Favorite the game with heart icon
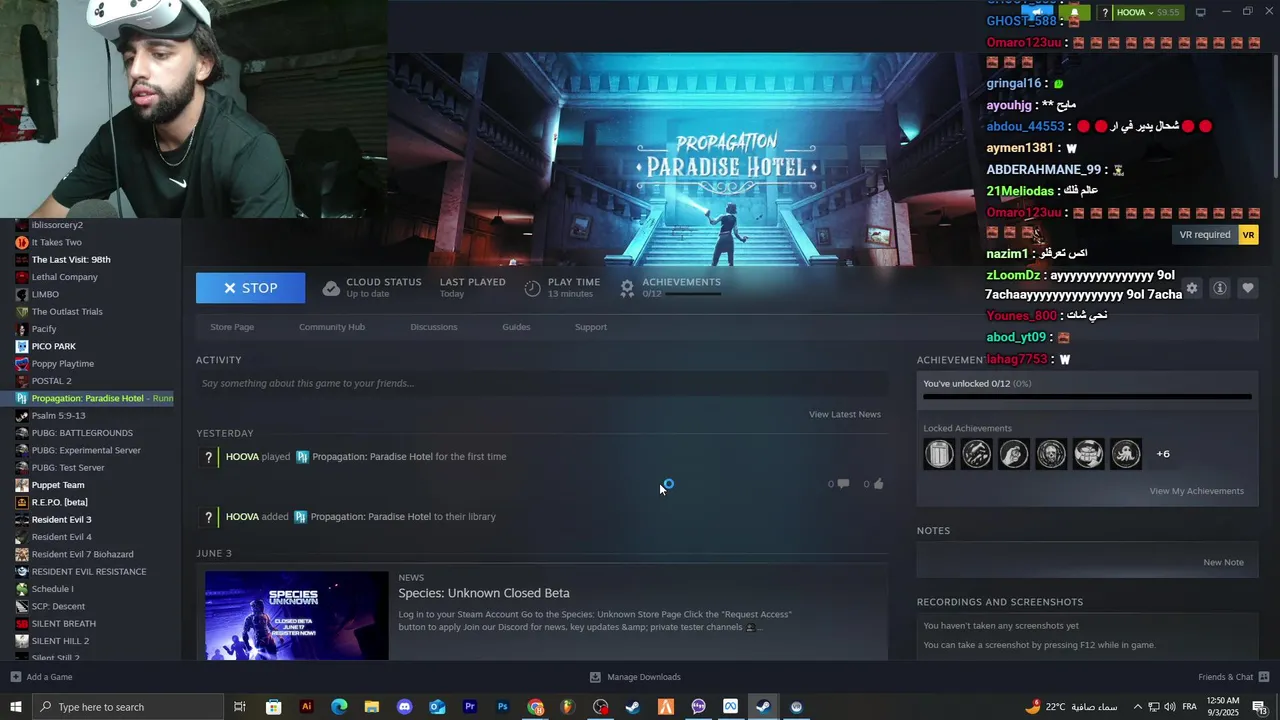 pyautogui.click(x=1248, y=288)
